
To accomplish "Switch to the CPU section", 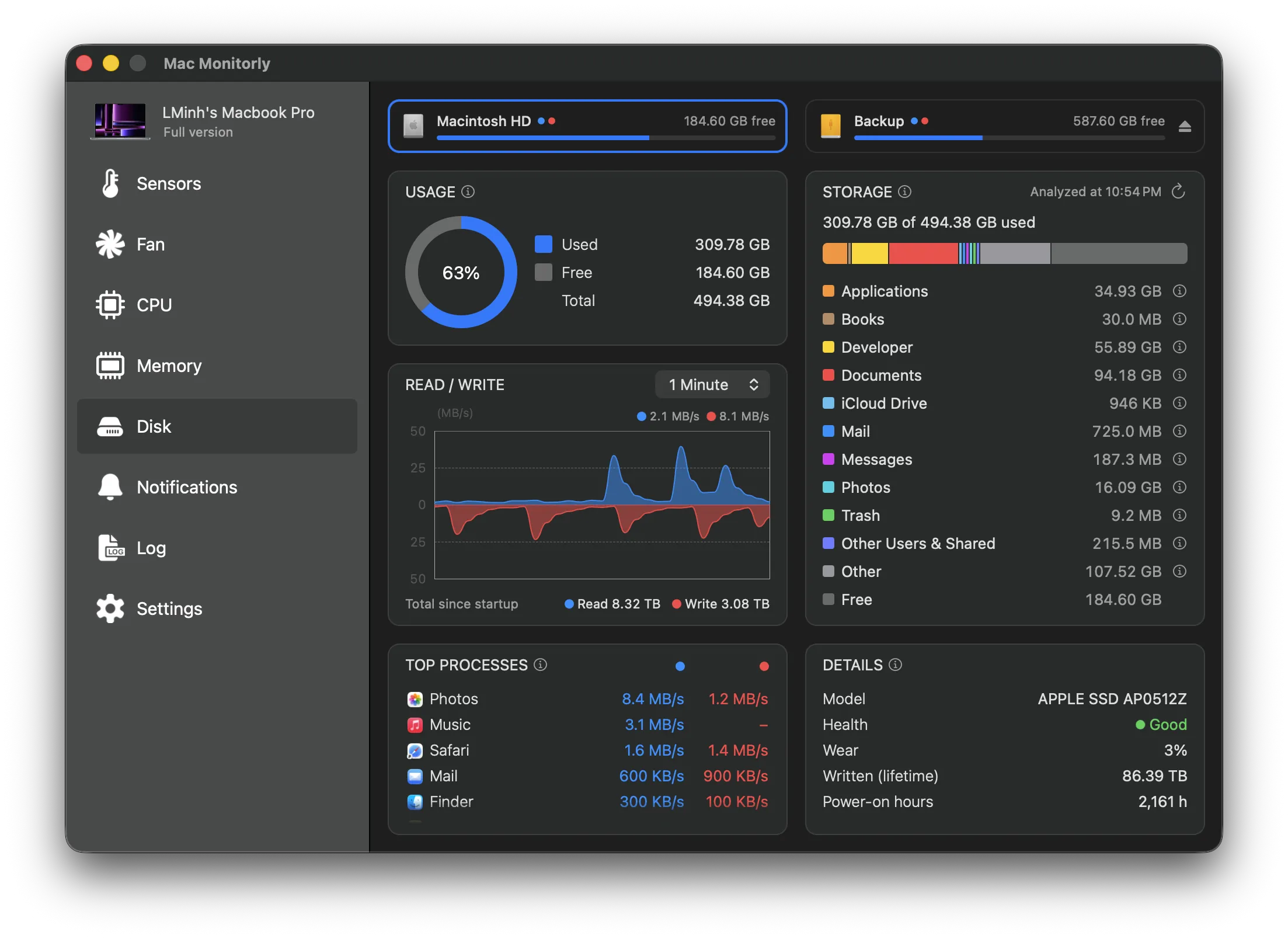I will coord(217,305).
